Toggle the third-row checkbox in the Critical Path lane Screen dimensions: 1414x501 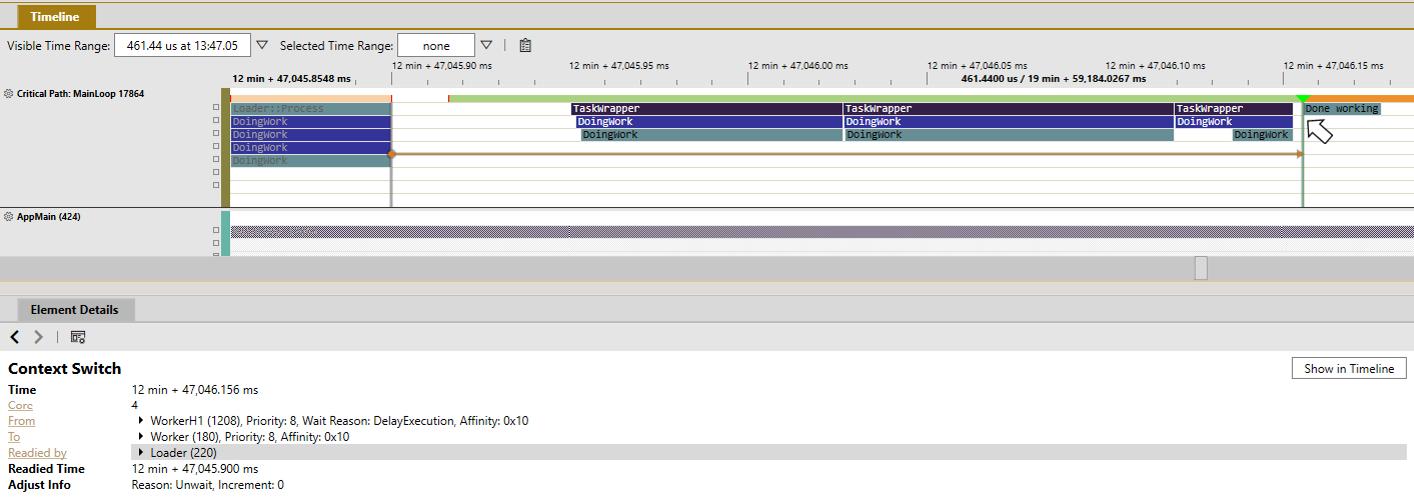[x=216, y=134]
